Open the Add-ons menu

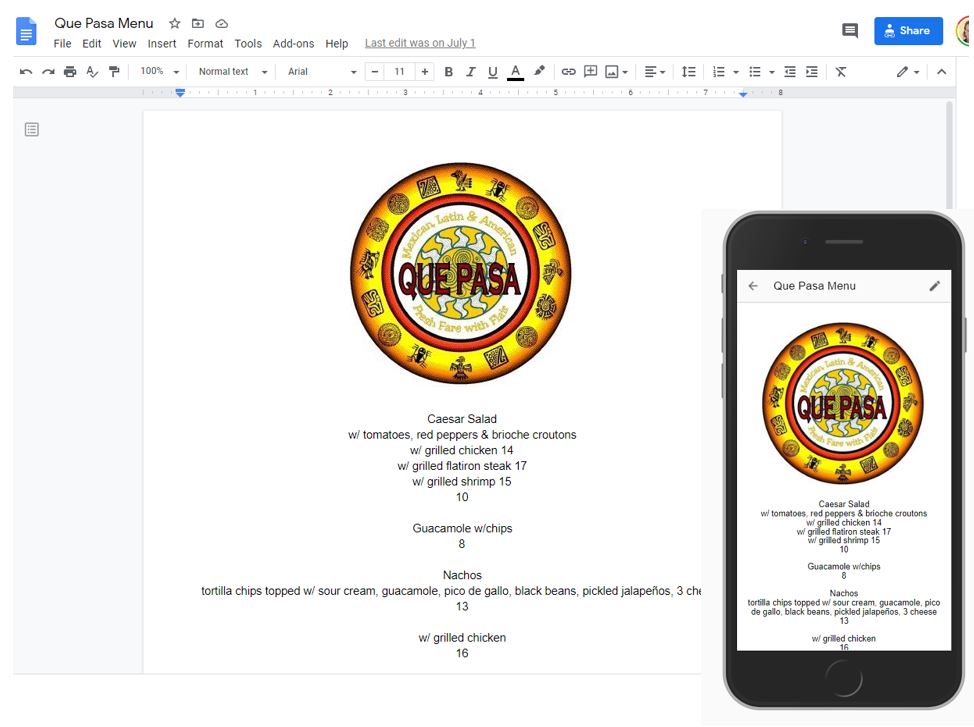[293, 43]
